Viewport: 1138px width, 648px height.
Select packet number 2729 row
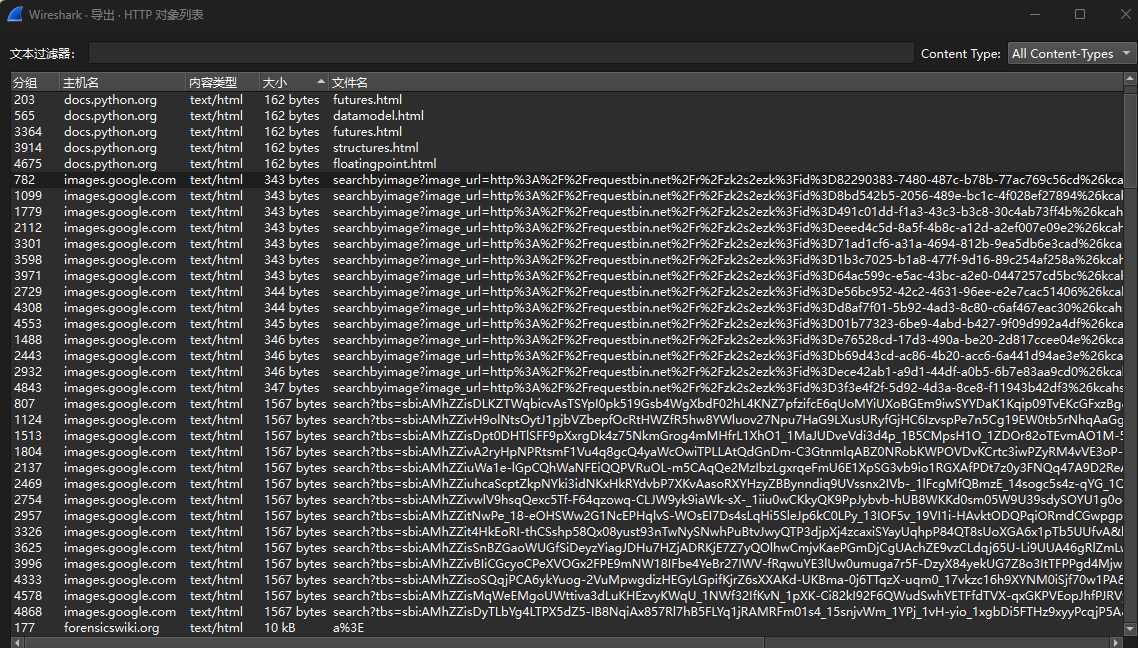click(567, 291)
